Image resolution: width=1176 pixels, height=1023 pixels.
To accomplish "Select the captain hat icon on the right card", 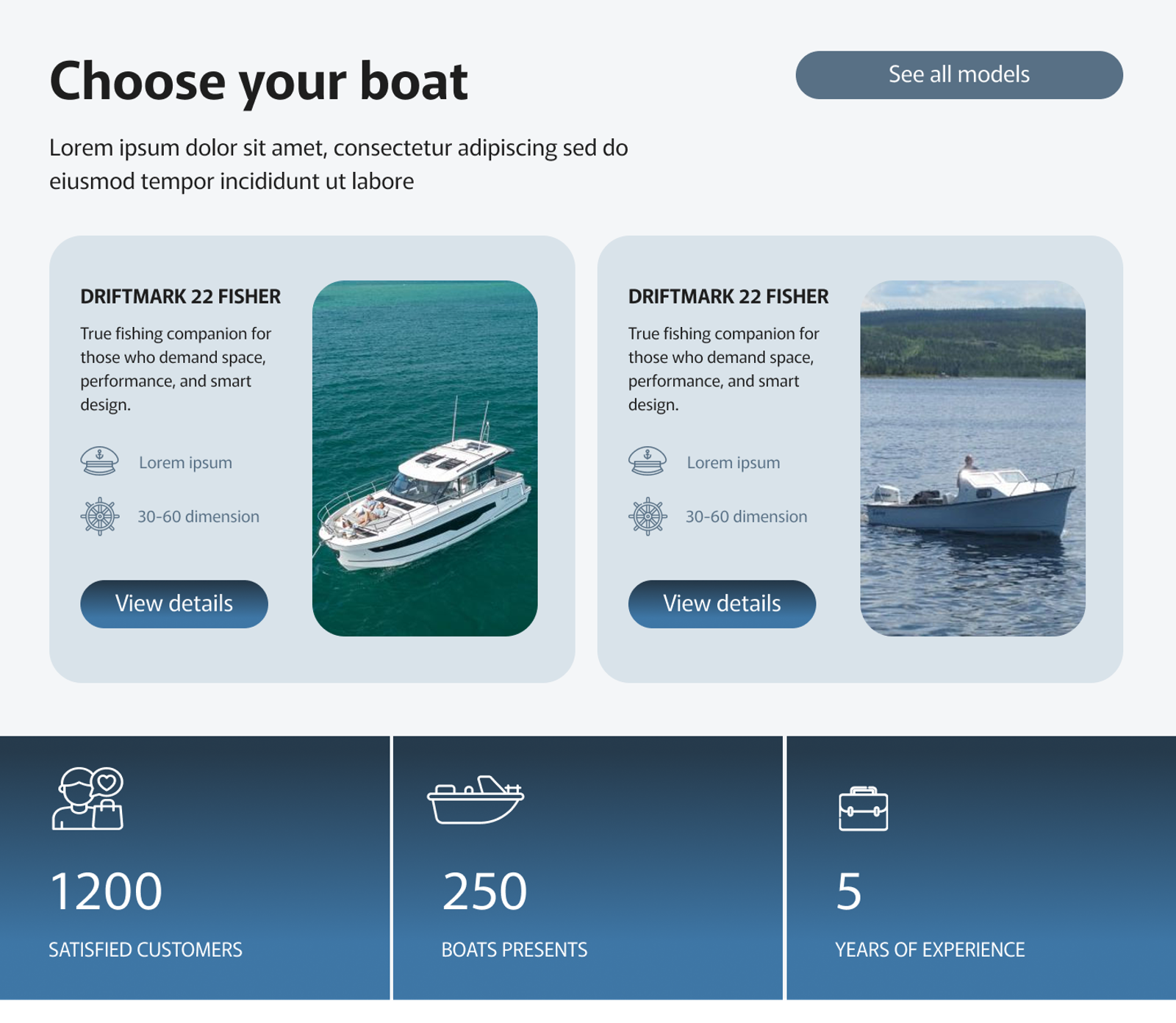I will (649, 462).
